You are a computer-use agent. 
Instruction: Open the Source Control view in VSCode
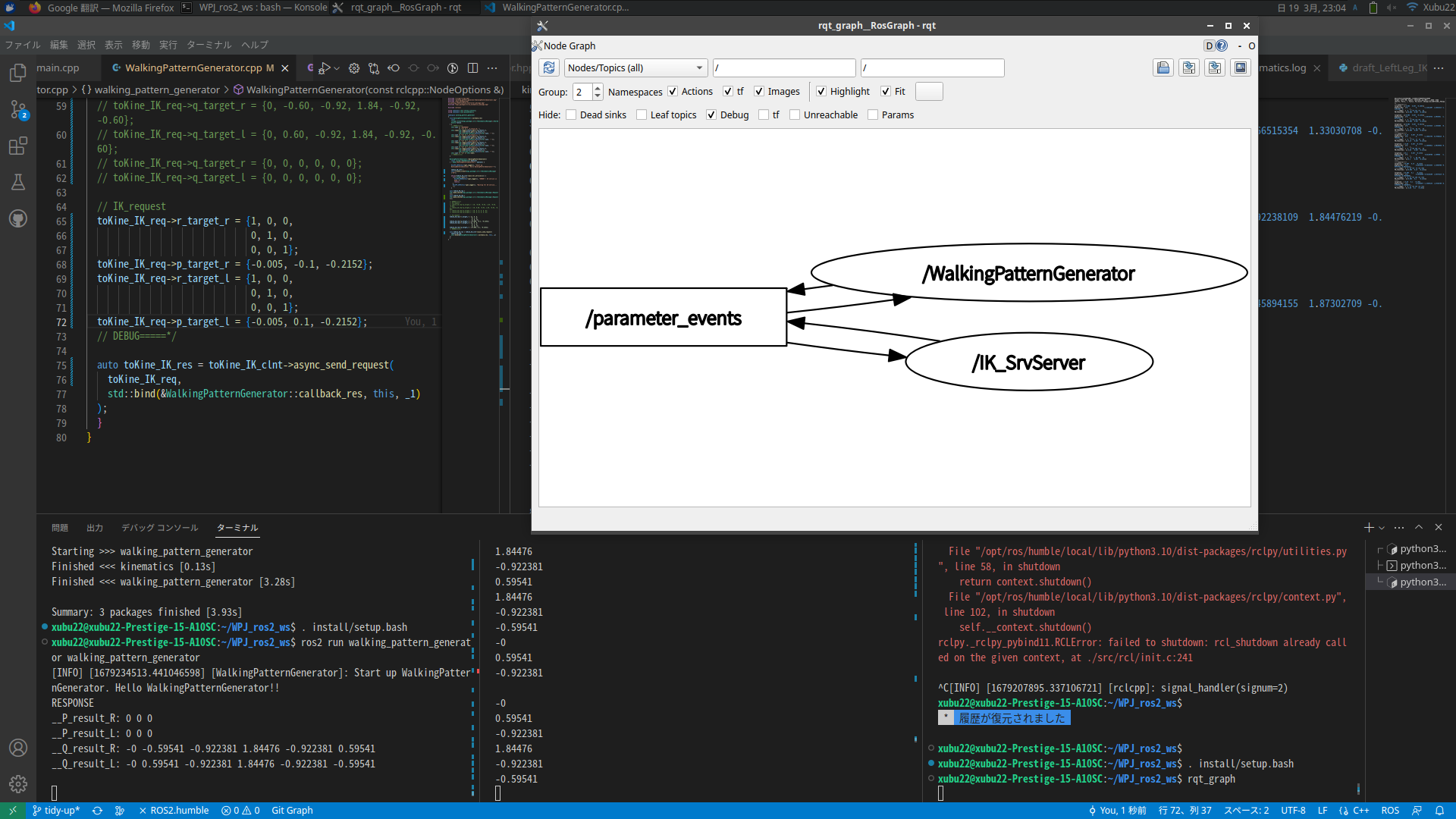[x=17, y=108]
